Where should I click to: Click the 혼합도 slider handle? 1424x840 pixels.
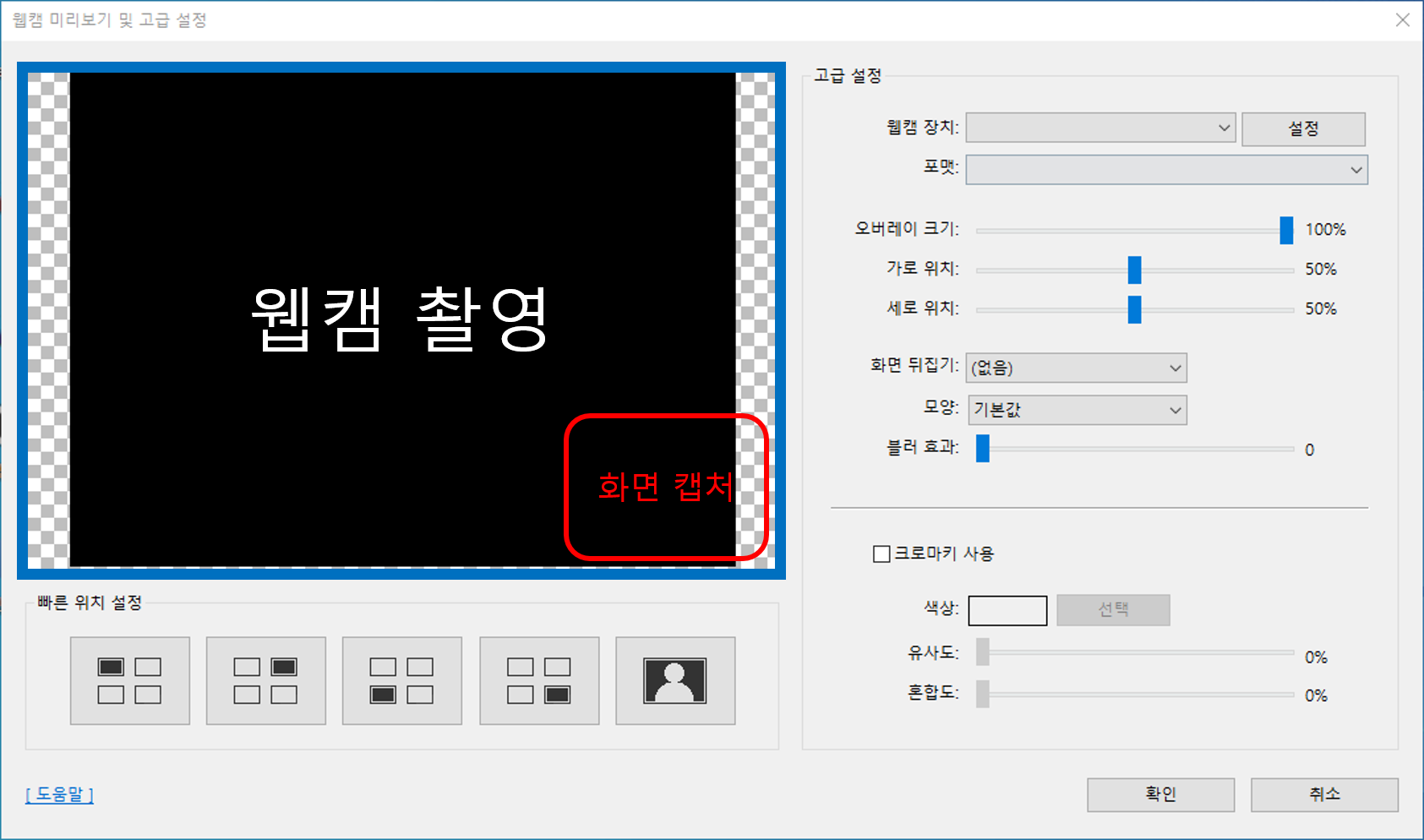pyautogui.click(x=983, y=694)
